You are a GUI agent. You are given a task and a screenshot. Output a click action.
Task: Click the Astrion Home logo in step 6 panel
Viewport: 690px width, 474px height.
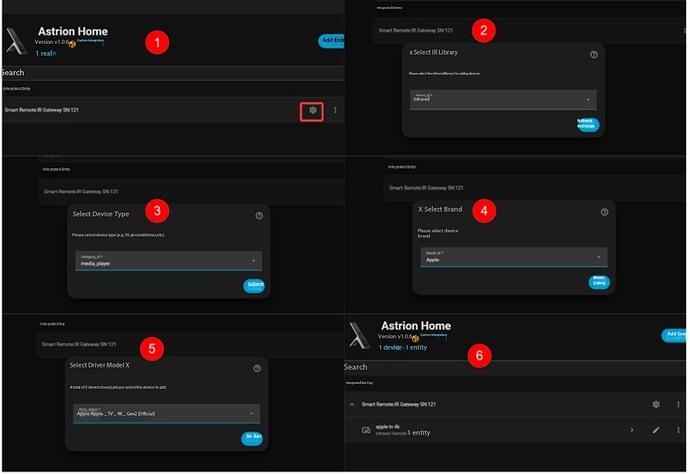[x=360, y=335]
